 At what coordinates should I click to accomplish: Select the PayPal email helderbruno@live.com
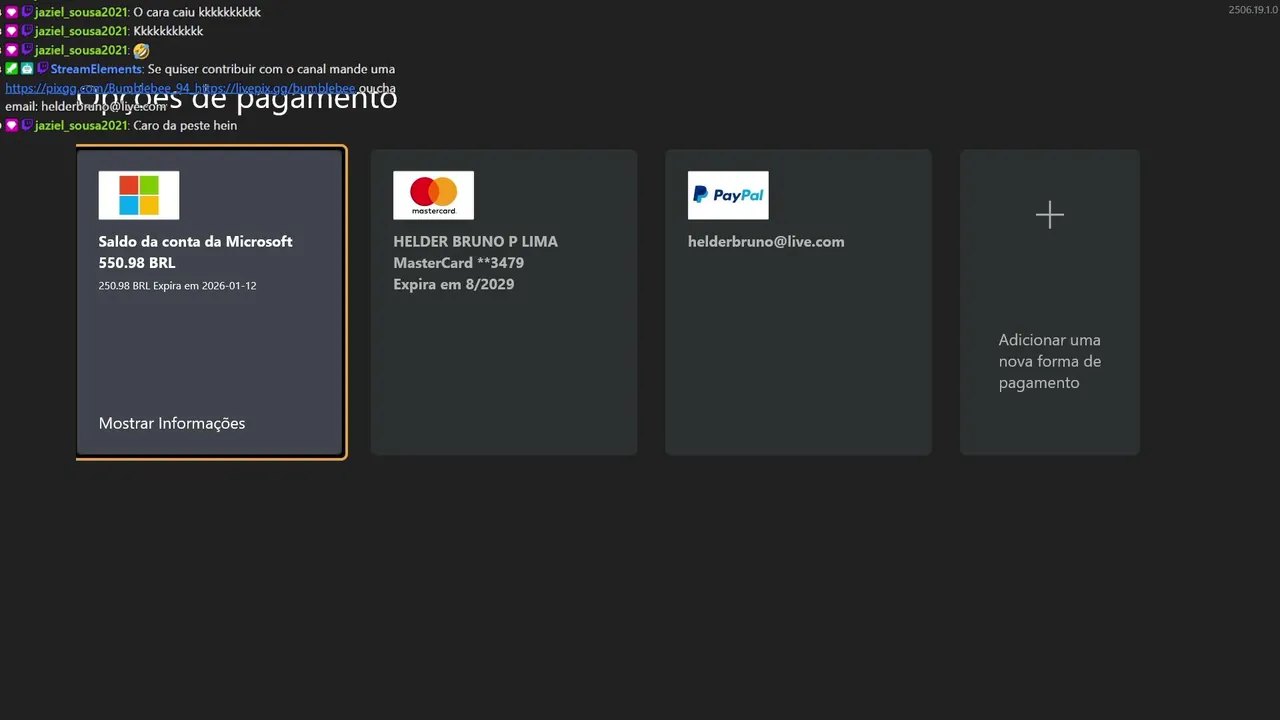pyautogui.click(x=766, y=241)
